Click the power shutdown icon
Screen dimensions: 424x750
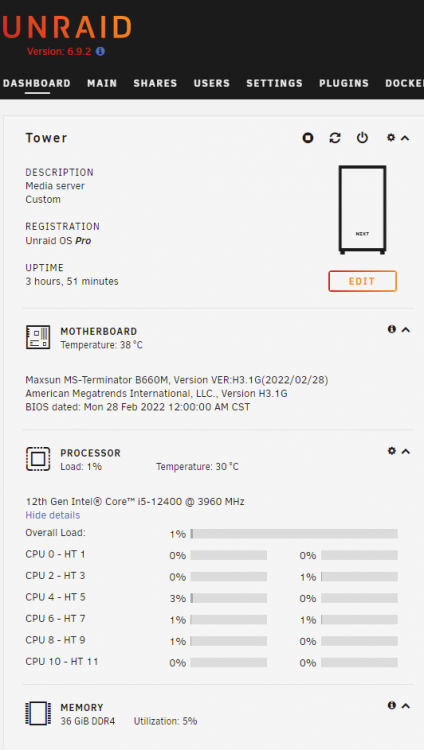[362, 138]
